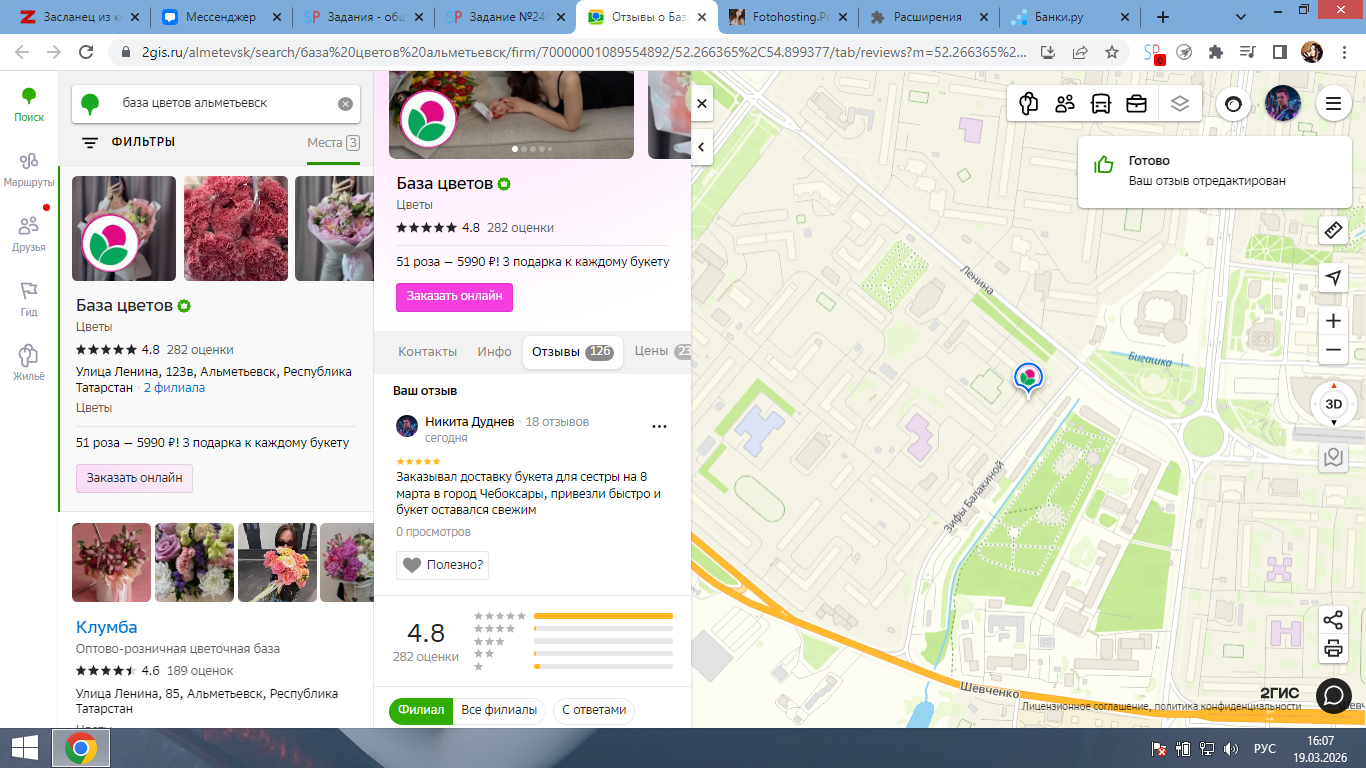1366x768 pixels.
Task: Open Друзья in the left sidebar
Action: click(29, 235)
